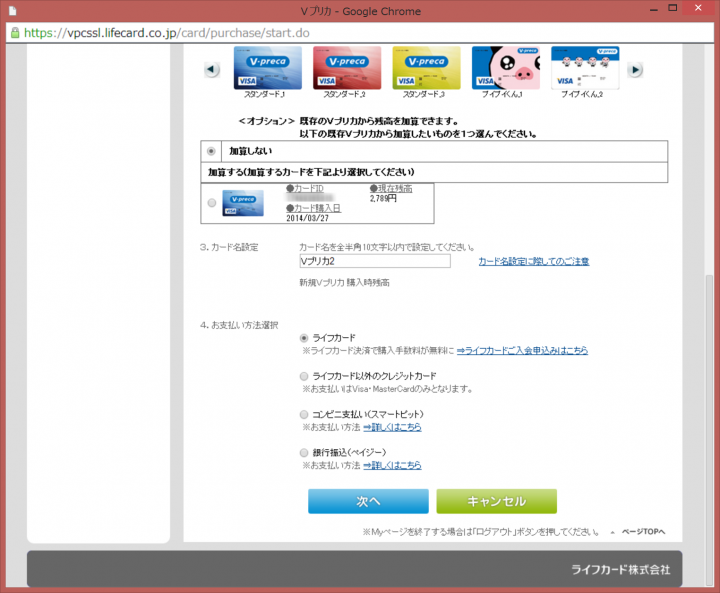
Task: Click the right carousel arrow for card designs
Action: 635,70
